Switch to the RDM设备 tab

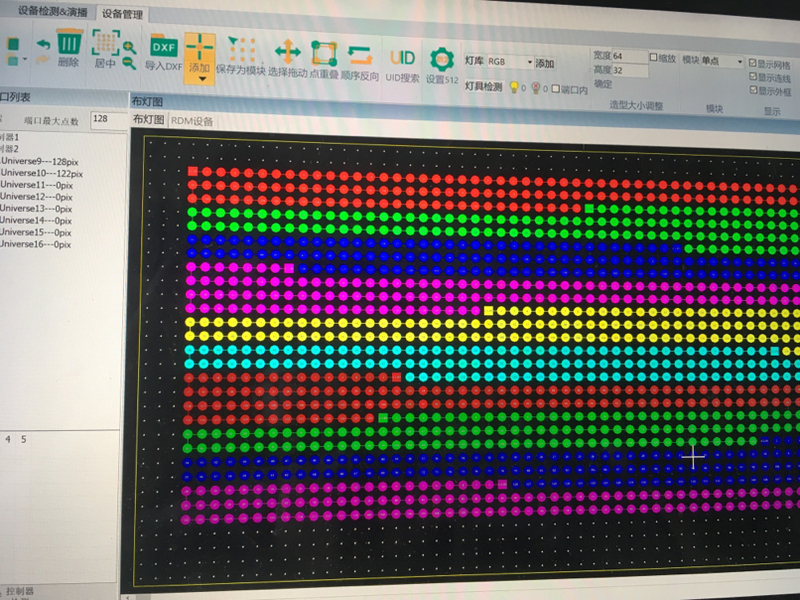pyautogui.click(x=192, y=121)
